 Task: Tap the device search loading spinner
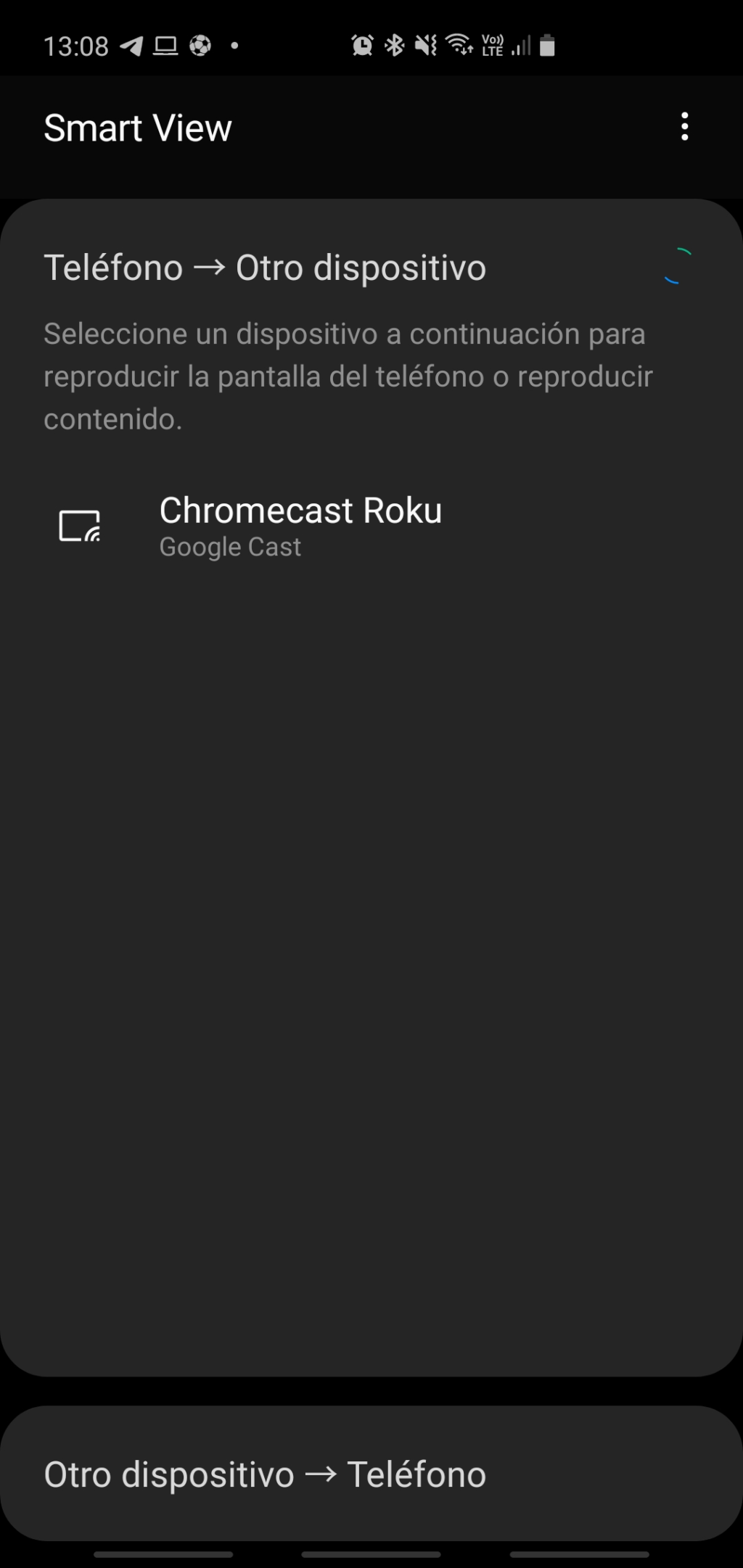(x=676, y=266)
